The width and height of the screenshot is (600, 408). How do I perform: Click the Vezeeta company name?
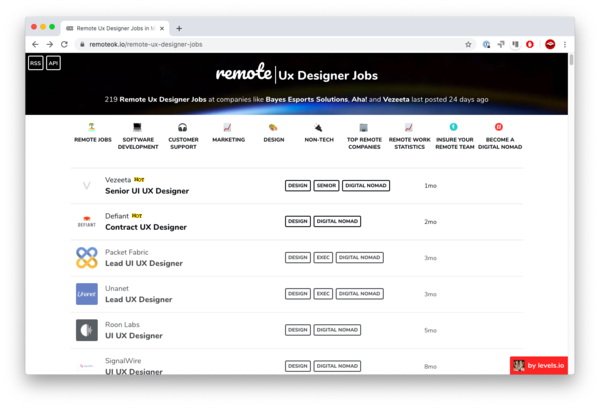click(118, 180)
